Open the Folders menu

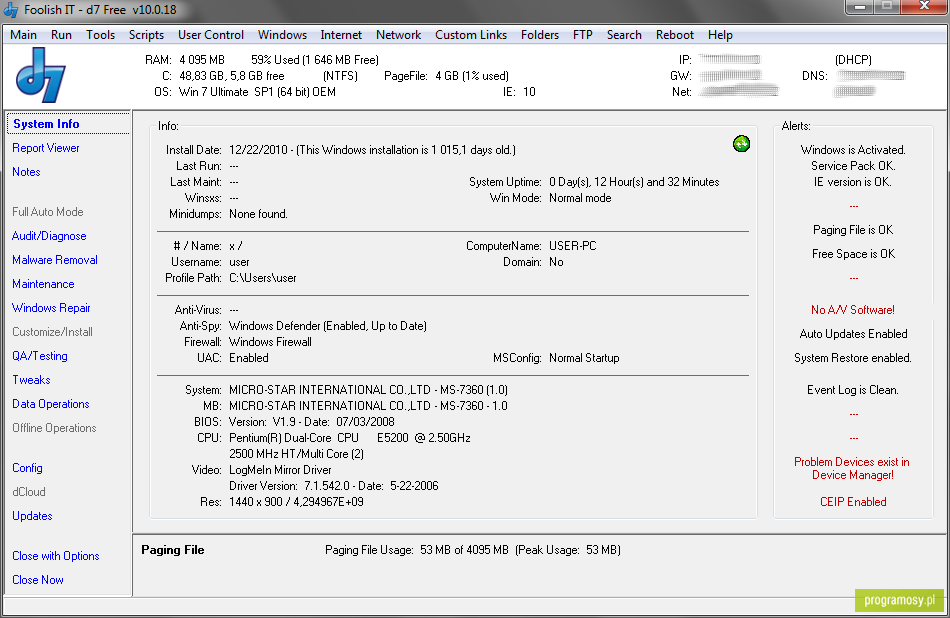point(540,35)
